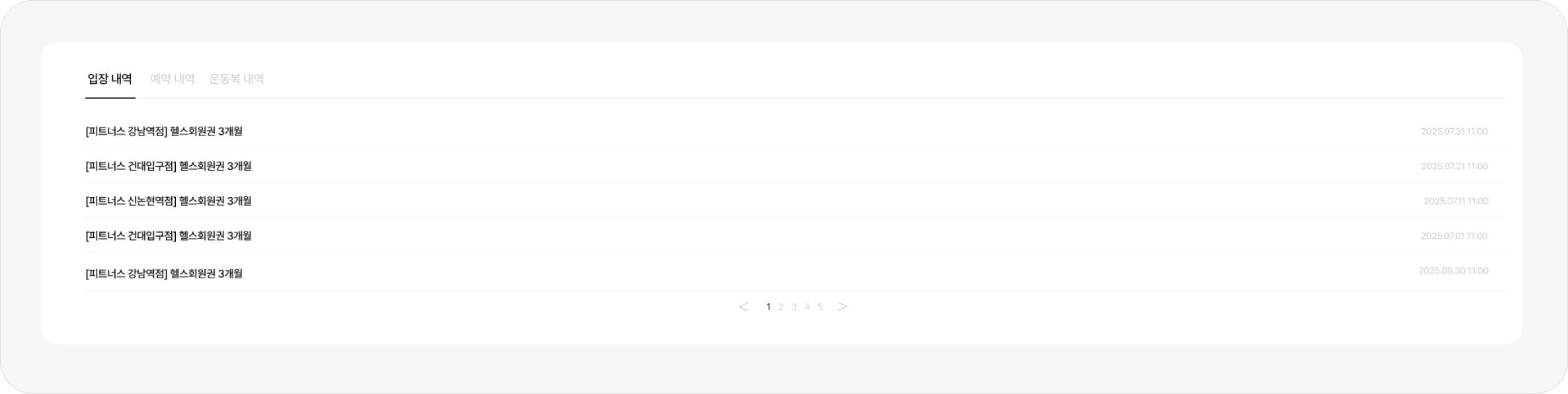
Task: Switch to the 예약 내역 tab
Action: pyautogui.click(x=172, y=79)
